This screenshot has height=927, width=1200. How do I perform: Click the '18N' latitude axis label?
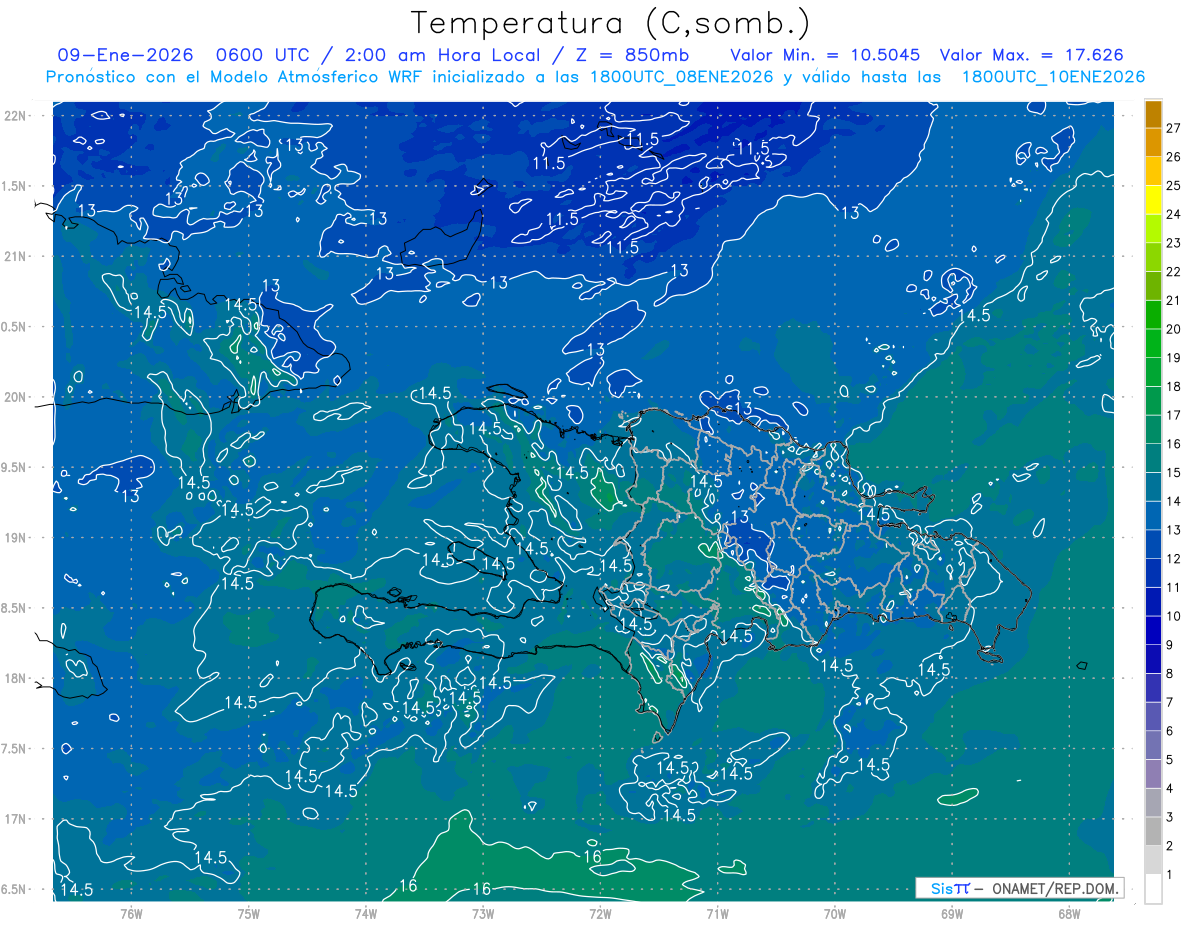click(15, 679)
